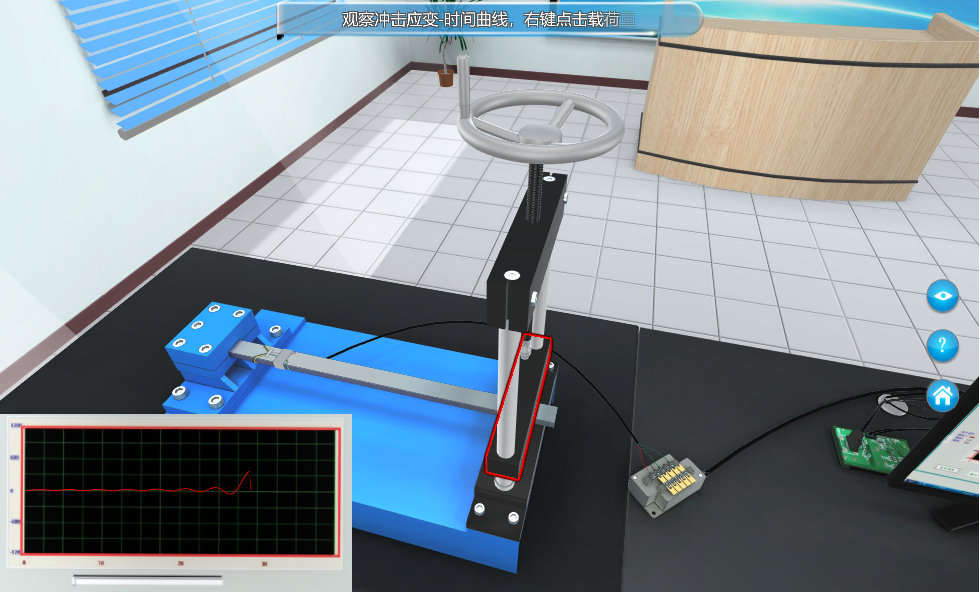Image resolution: width=980 pixels, height=593 pixels.
Task: Click the gray handwheel on the press
Action: (x=540, y=125)
